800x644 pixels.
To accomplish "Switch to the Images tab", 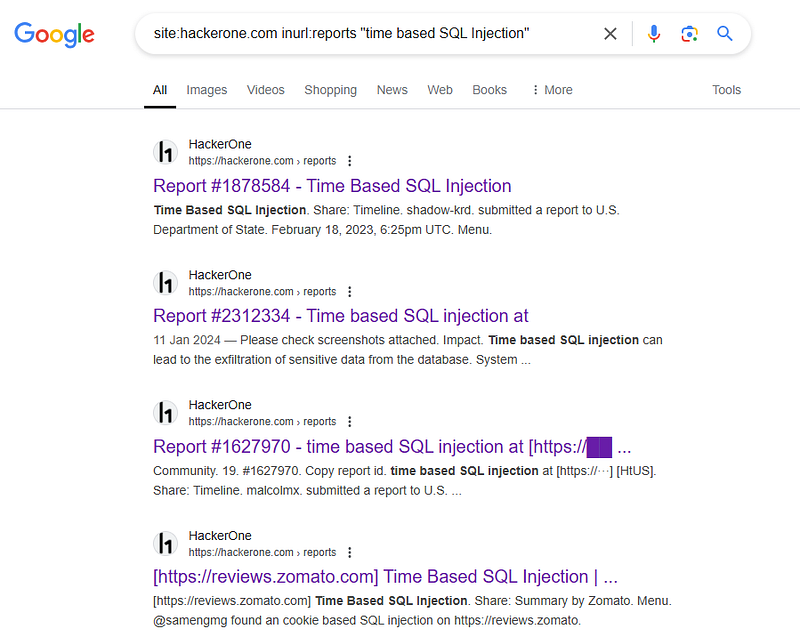I will tap(207, 90).
